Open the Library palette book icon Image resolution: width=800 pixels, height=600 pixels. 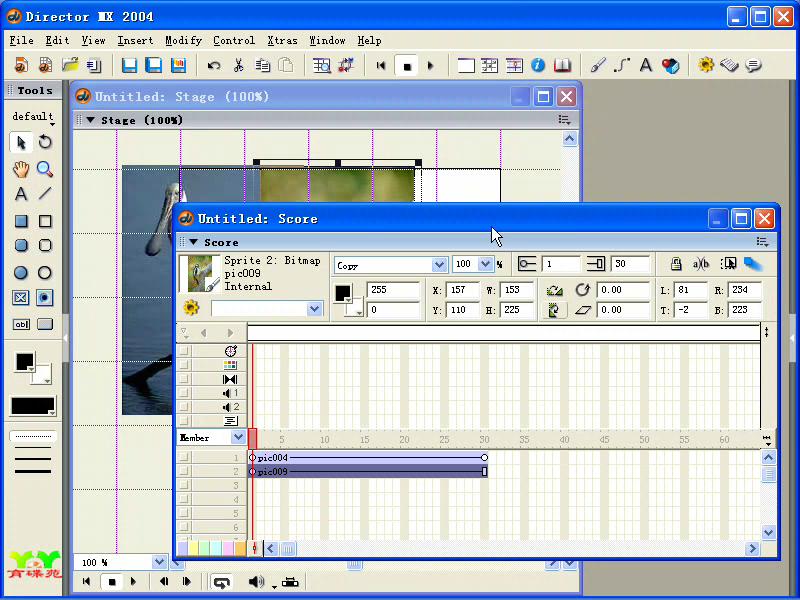point(562,65)
